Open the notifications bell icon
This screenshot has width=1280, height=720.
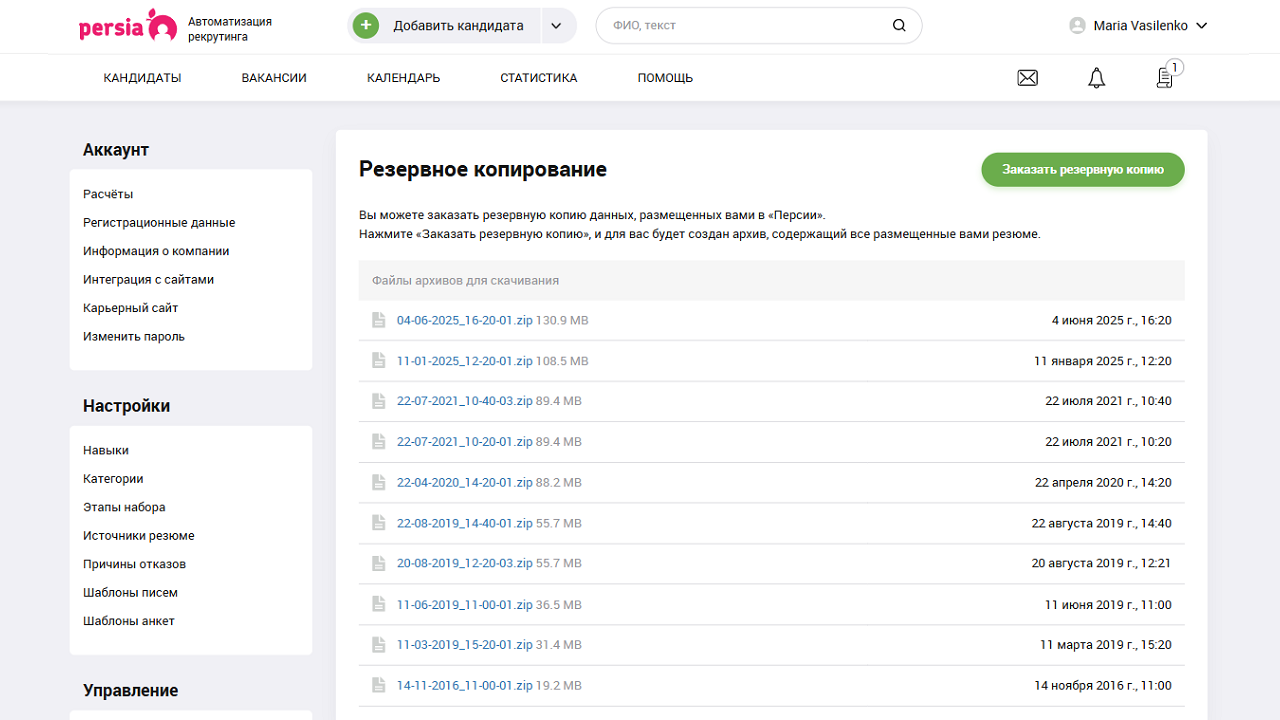[x=1096, y=77]
